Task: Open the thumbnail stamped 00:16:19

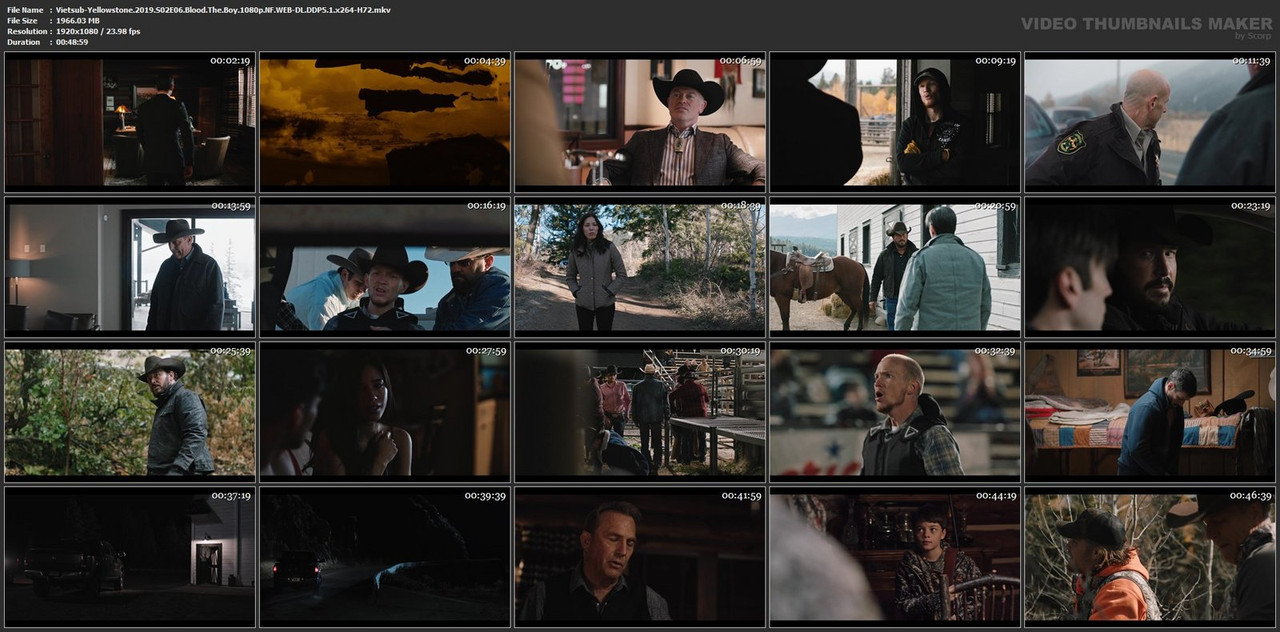Action: [385, 267]
